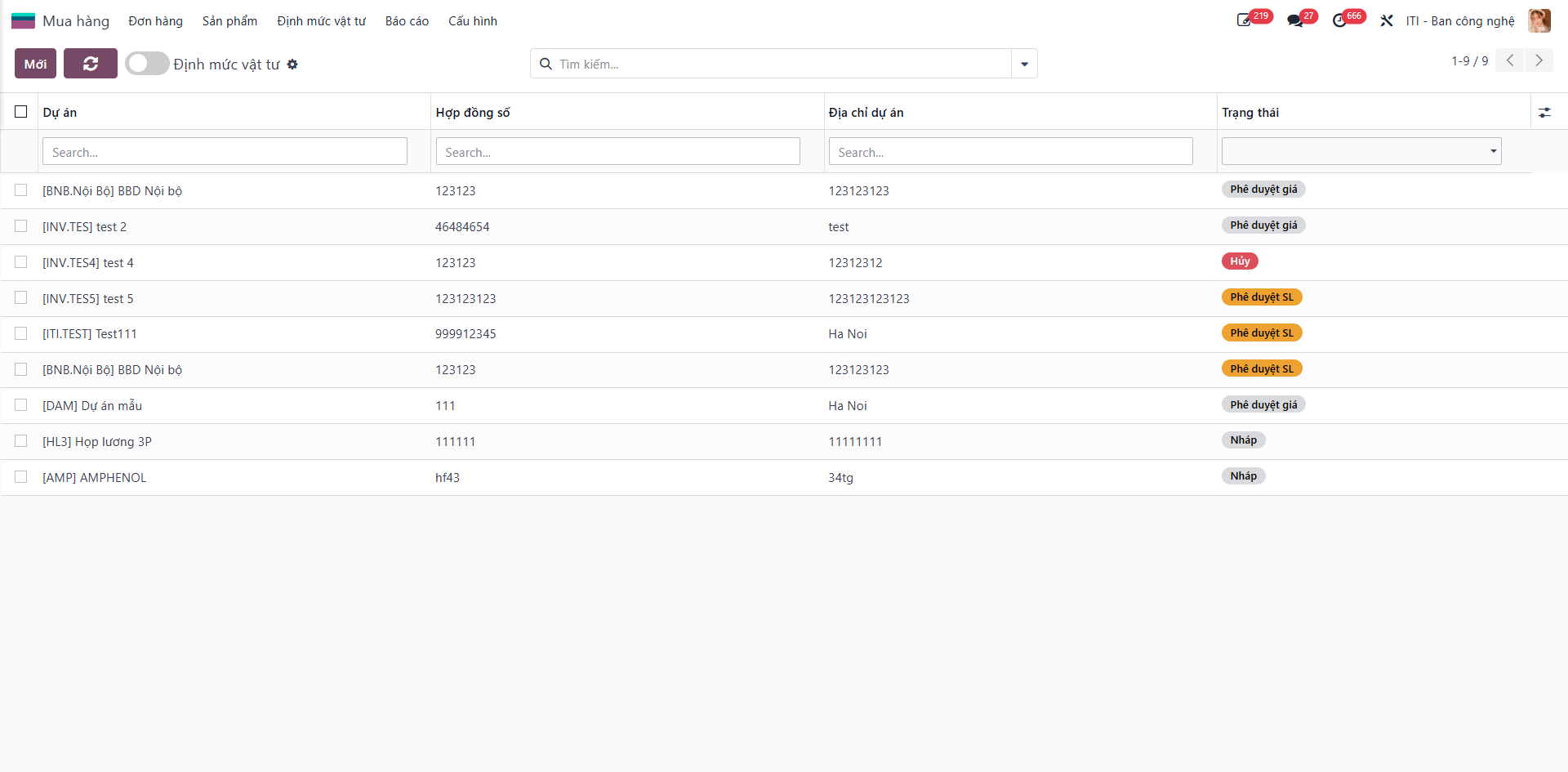
Task: Open the gear settings next to Định mức vật tư
Action: [292, 65]
